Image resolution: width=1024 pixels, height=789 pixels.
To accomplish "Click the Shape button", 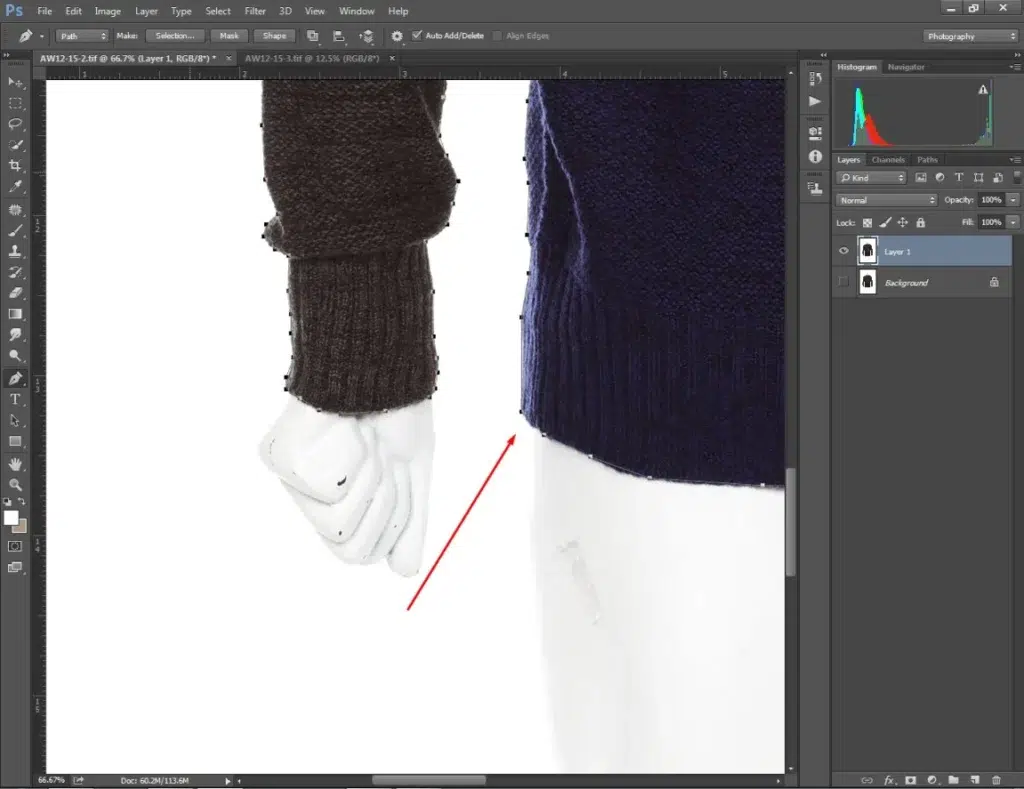I will point(274,36).
